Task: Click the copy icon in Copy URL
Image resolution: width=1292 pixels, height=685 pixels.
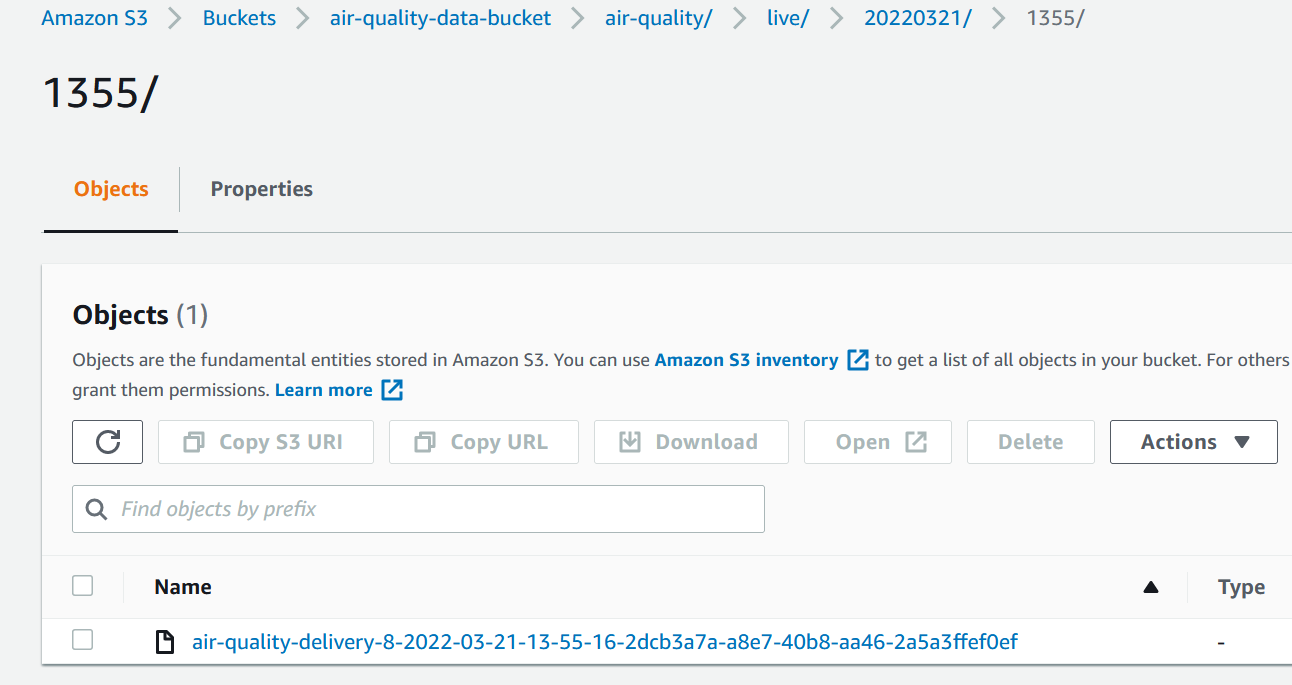Action: (425, 442)
